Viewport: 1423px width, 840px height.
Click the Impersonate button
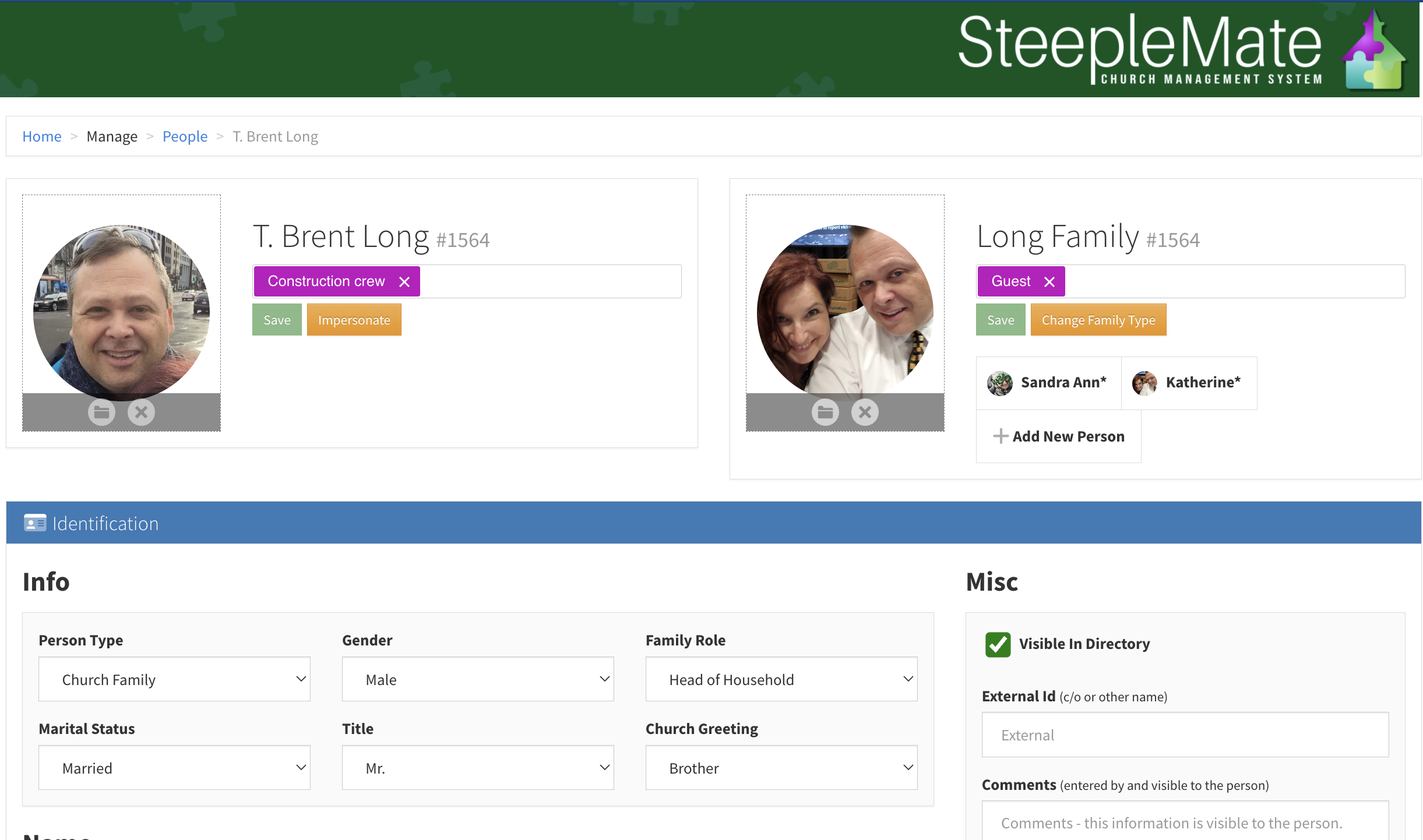coord(354,320)
